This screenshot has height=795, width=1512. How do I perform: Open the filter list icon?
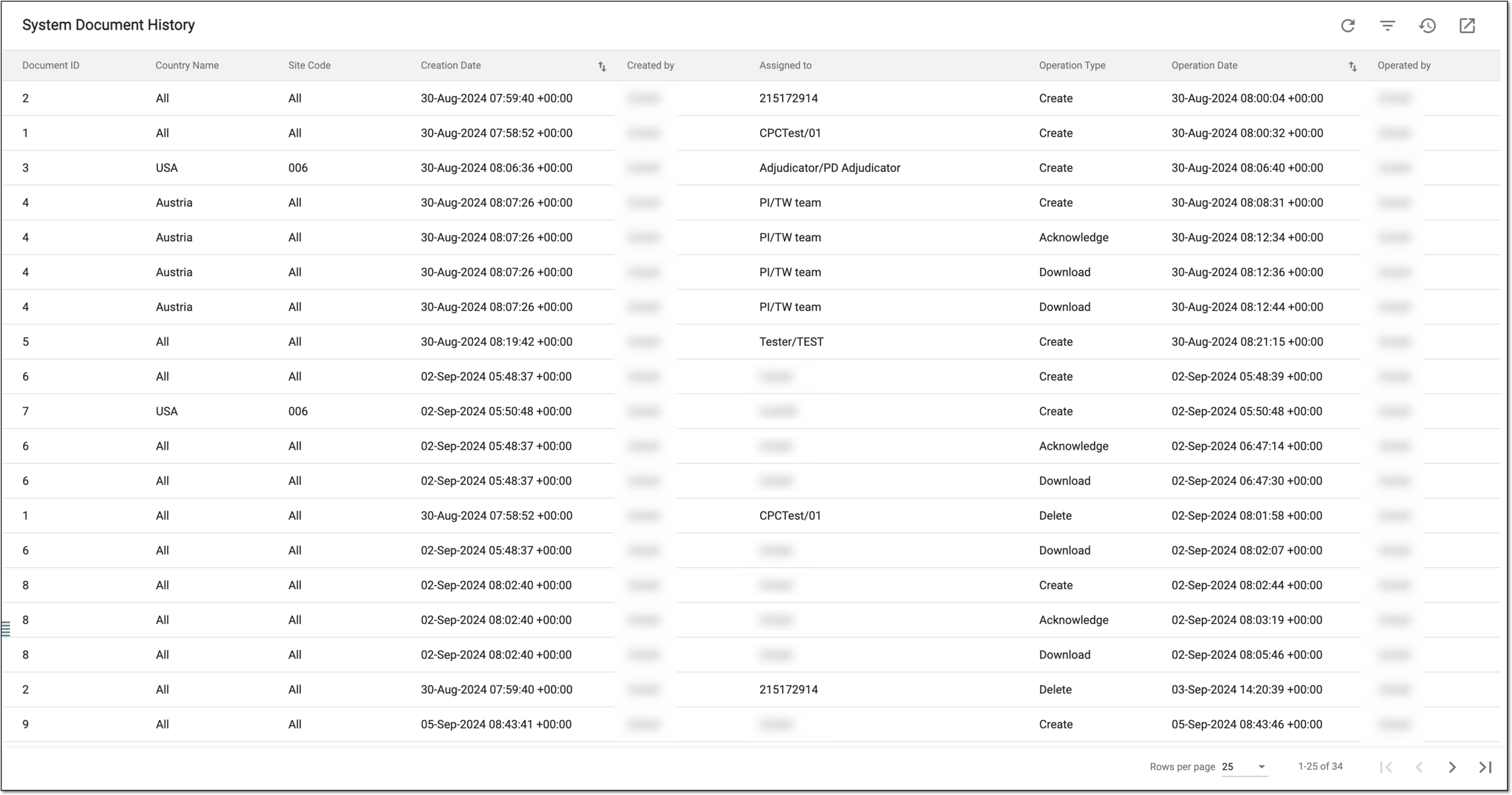(1387, 25)
